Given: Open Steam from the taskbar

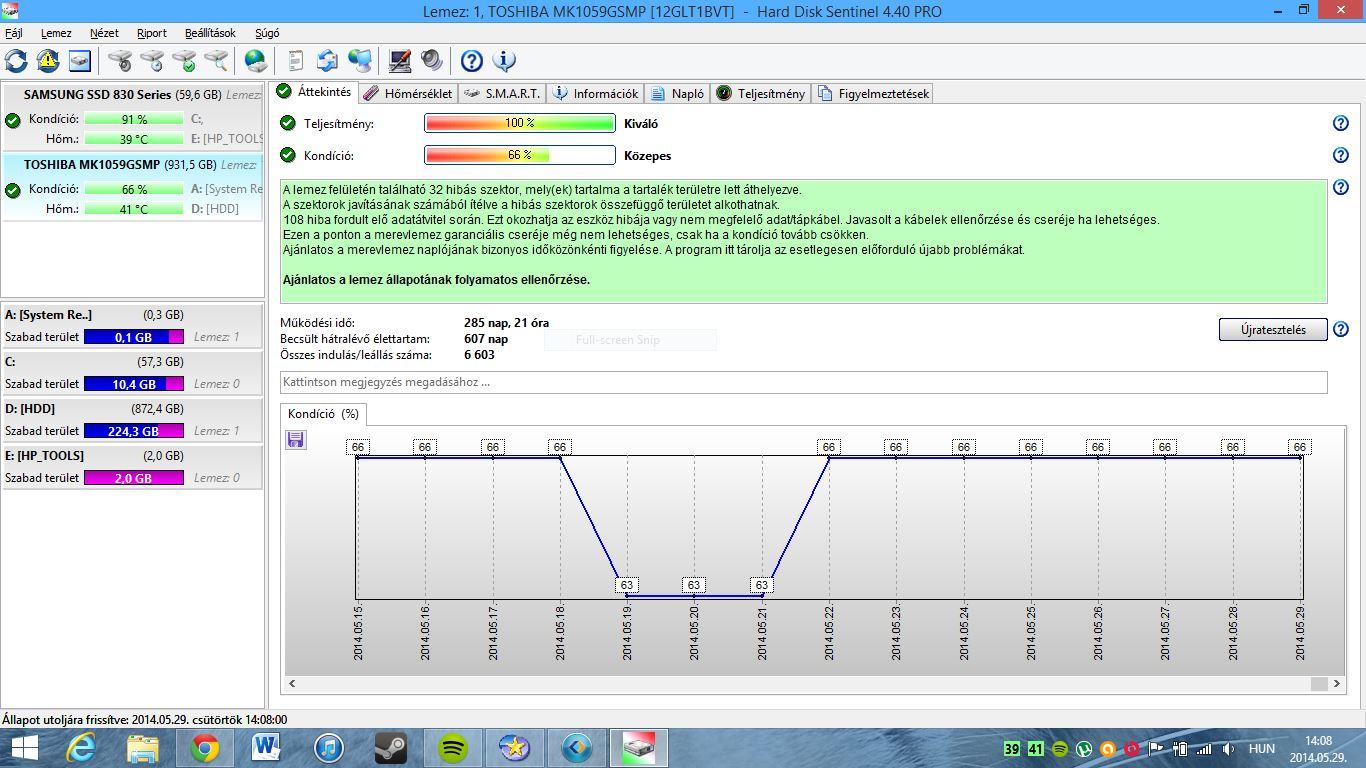Looking at the screenshot, I should pyautogui.click(x=390, y=748).
